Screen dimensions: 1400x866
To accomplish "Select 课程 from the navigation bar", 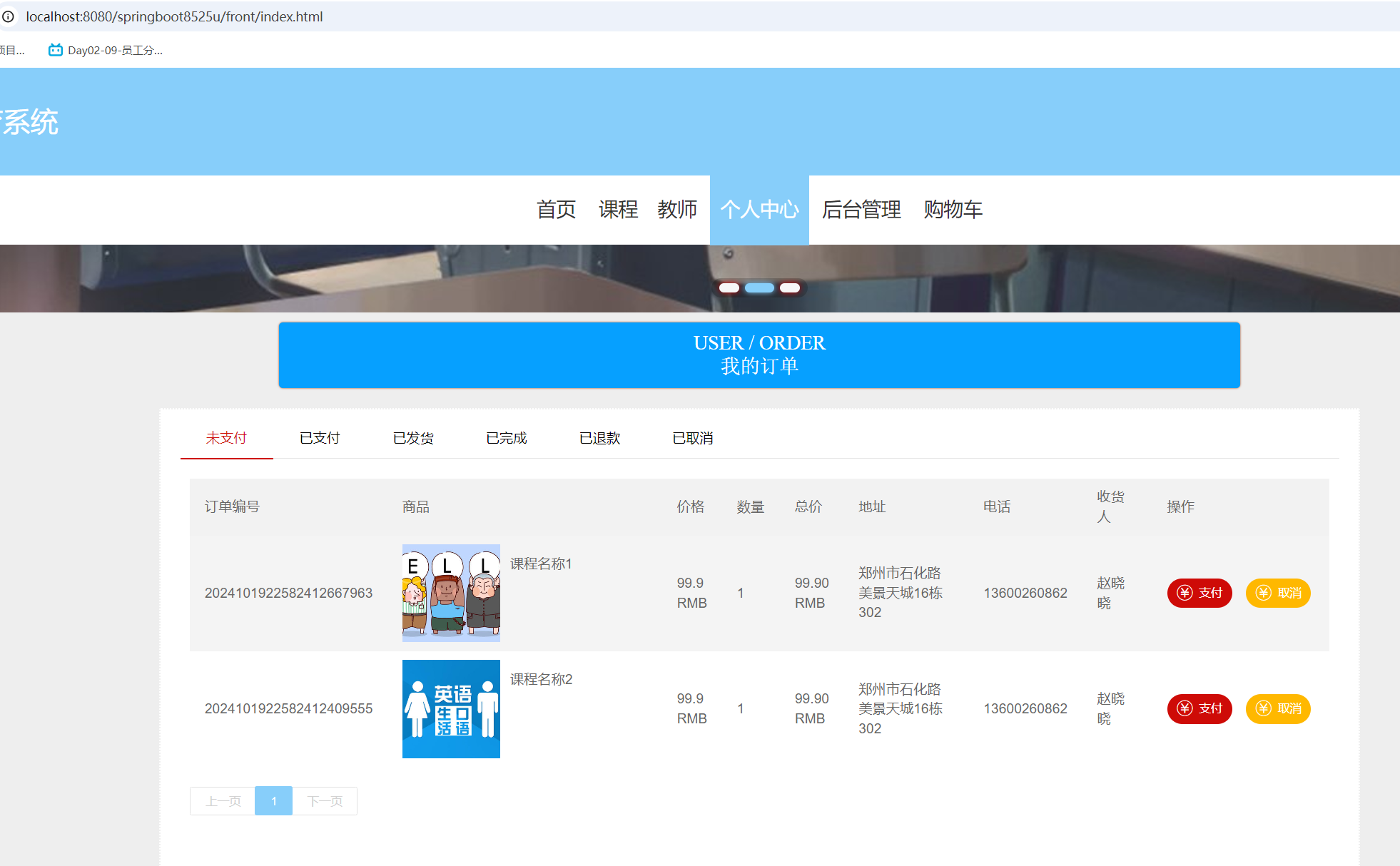I will point(619,210).
